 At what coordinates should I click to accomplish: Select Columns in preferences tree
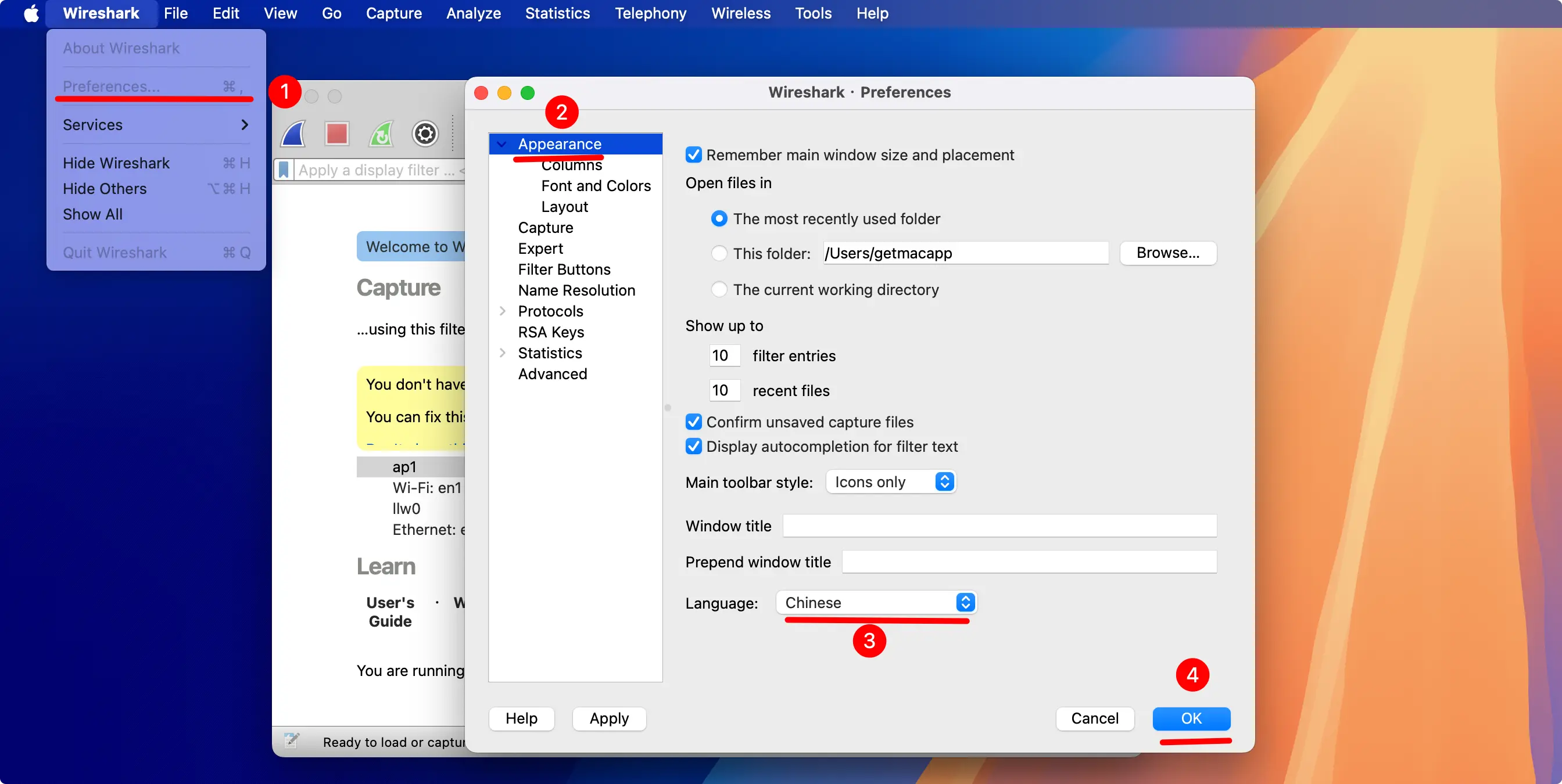pos(571,166)
